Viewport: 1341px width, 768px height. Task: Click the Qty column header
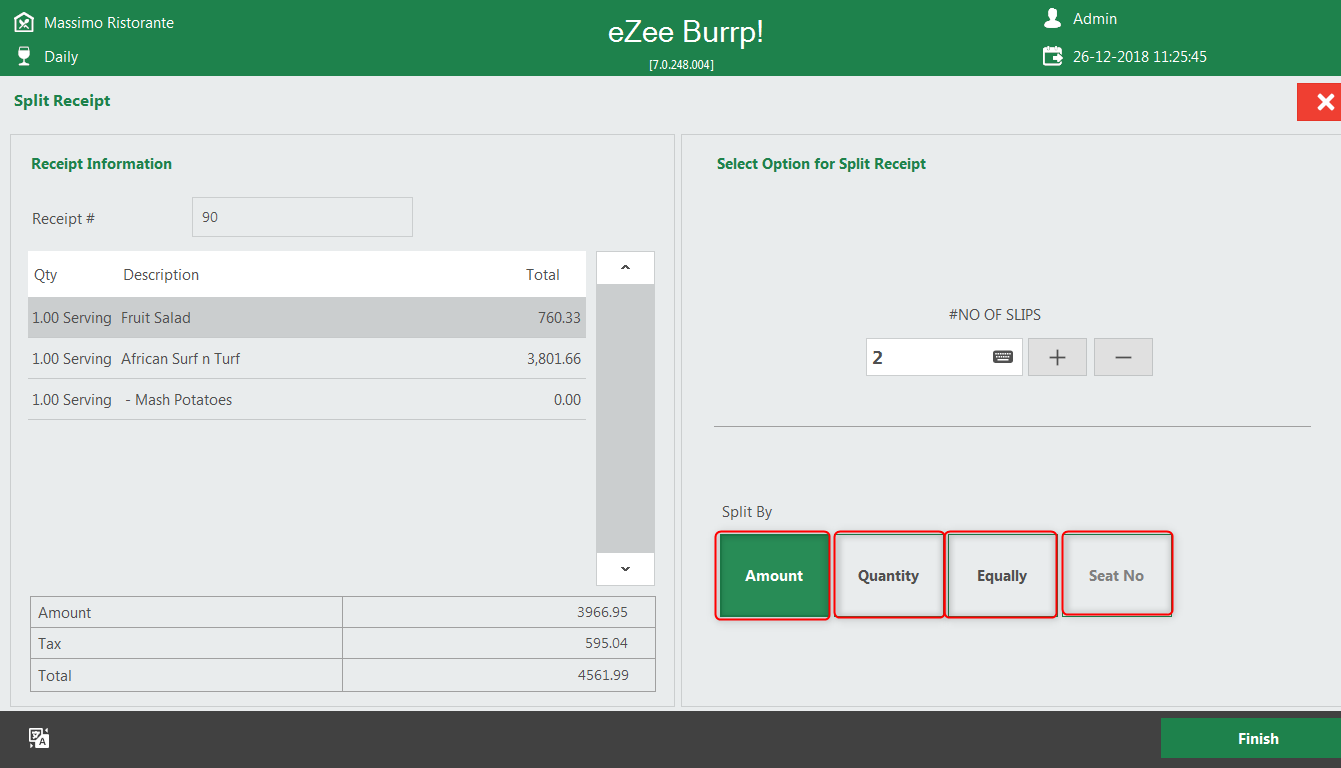(46, 274)
